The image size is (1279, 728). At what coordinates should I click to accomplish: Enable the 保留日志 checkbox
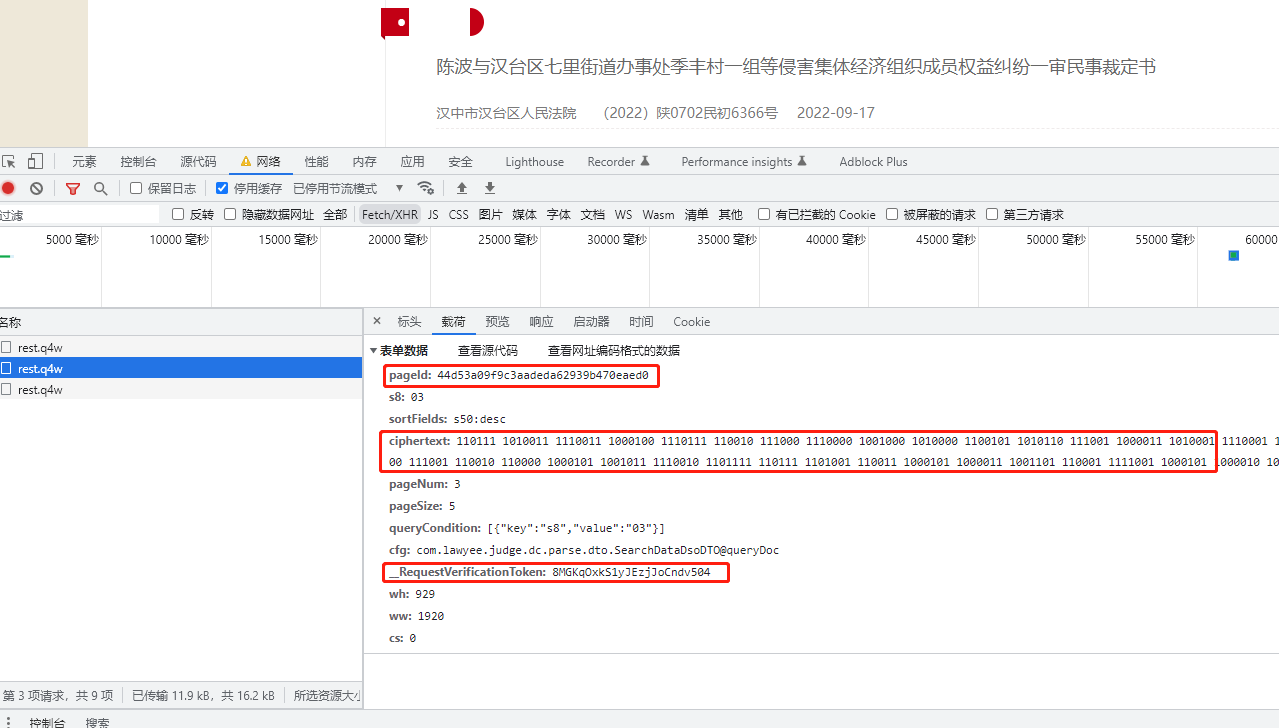click(137, 188)
